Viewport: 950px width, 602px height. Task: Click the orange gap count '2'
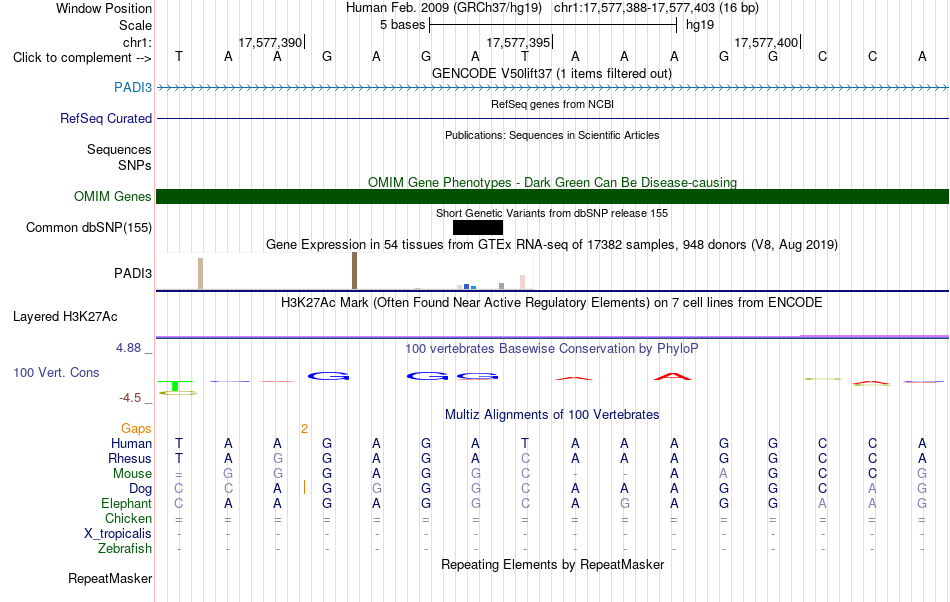pyautogui.click(x=304, y=429)
